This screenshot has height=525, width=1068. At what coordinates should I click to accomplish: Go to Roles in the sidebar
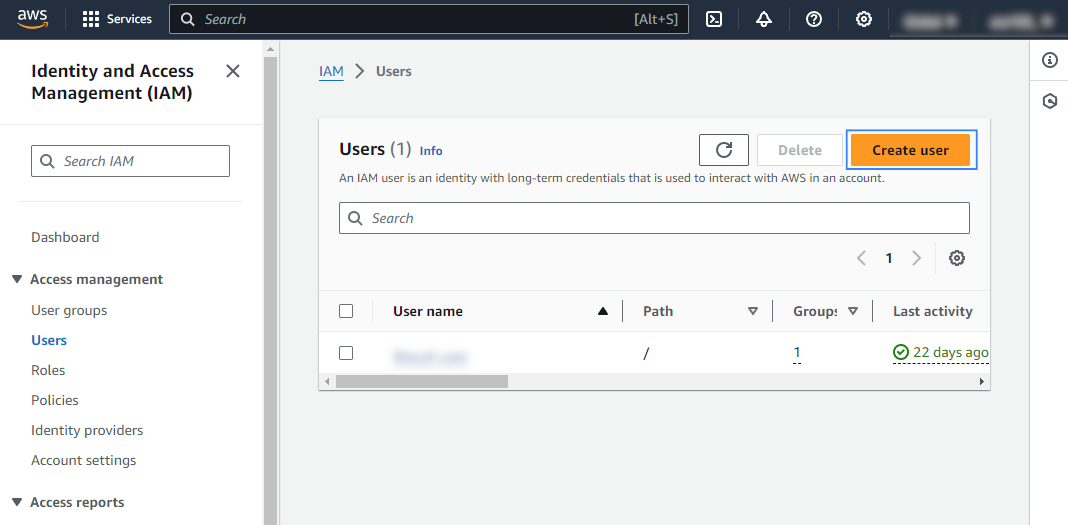pos(48,370)
